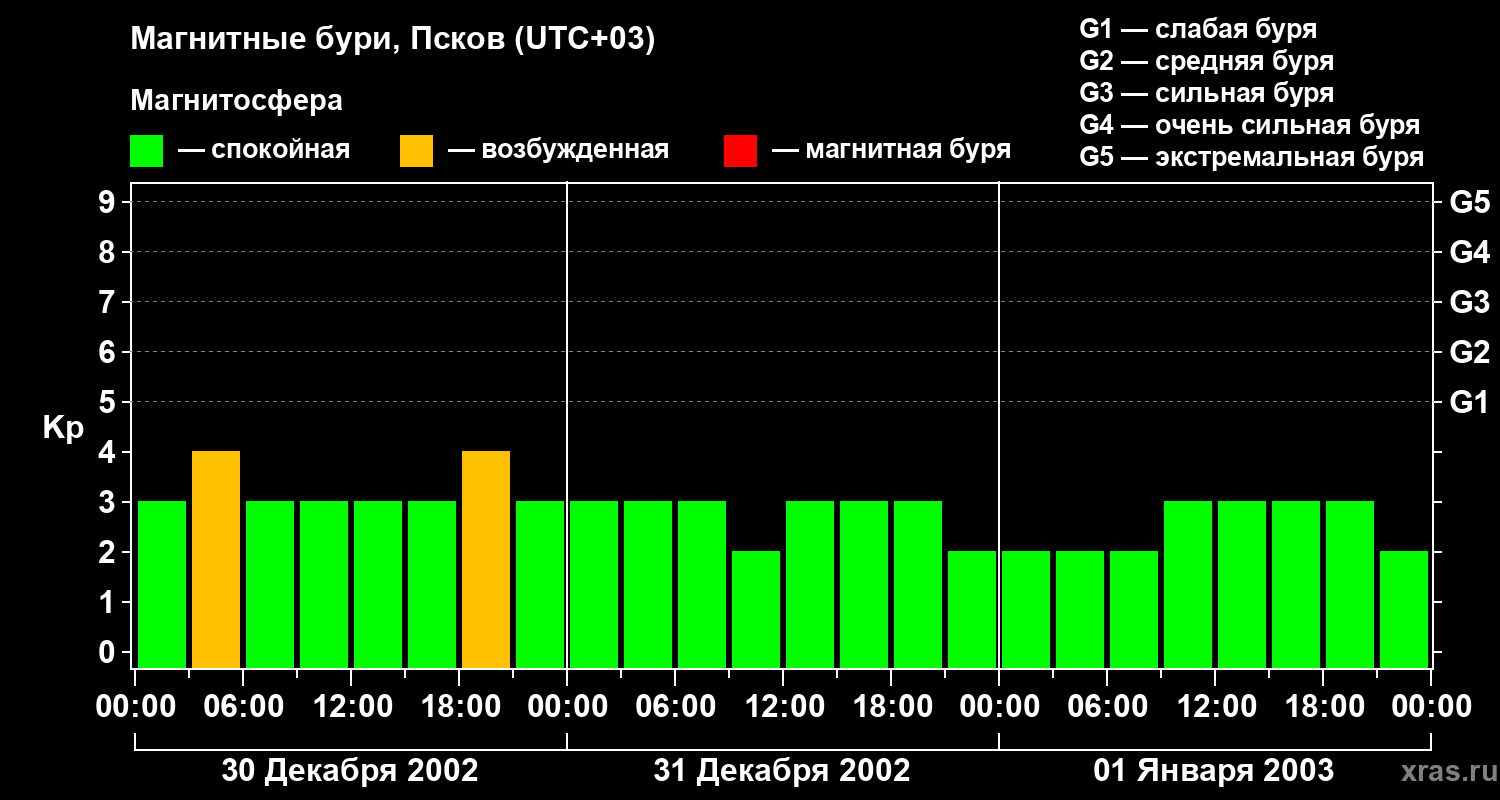1500x800 pixels.
Task: Click the Kp 2 bar for 09:00–12:00 on 31 Декабря
Action: (756, 609)
